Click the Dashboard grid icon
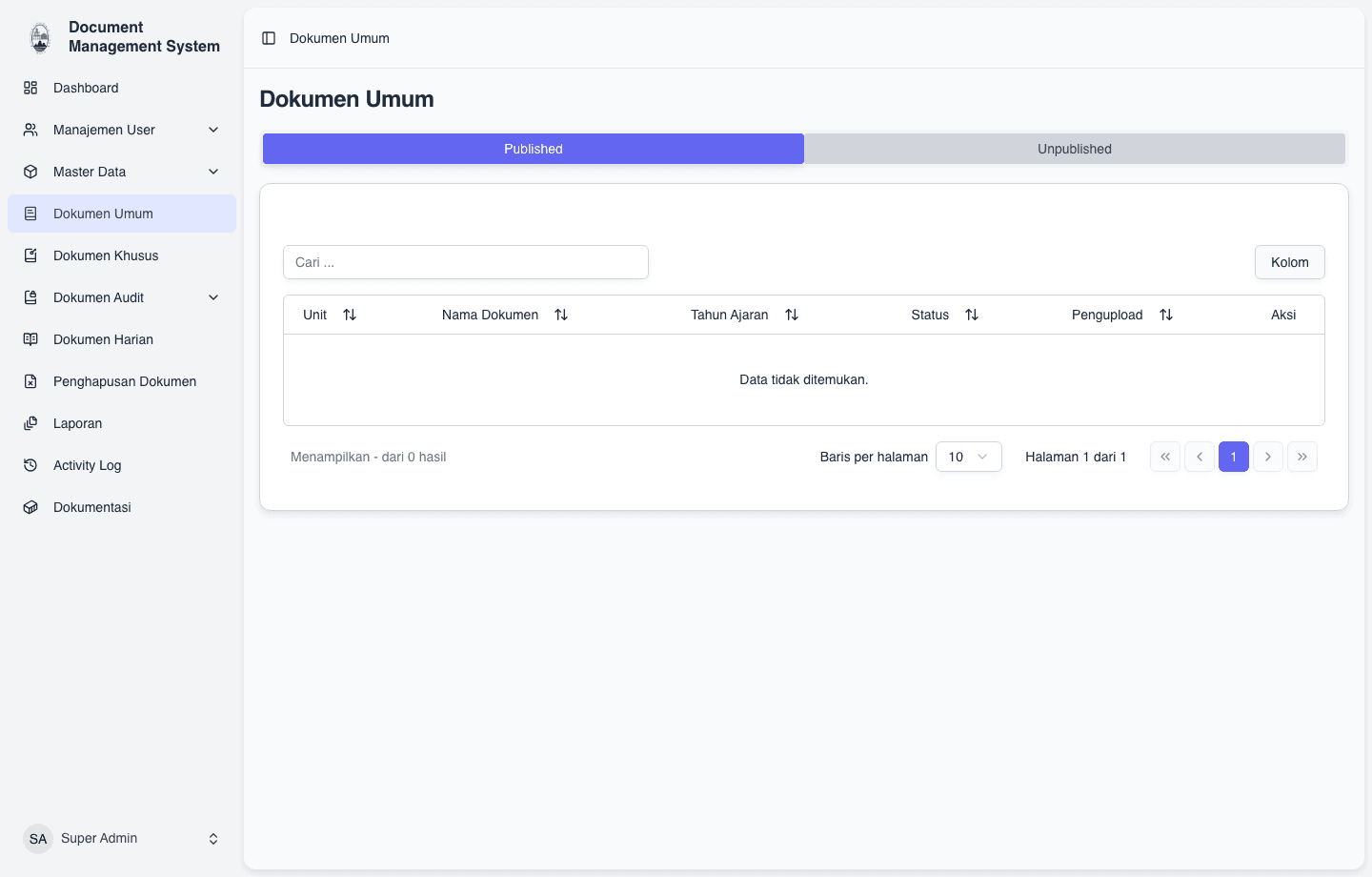1372x877 pixels. (30, 88)
